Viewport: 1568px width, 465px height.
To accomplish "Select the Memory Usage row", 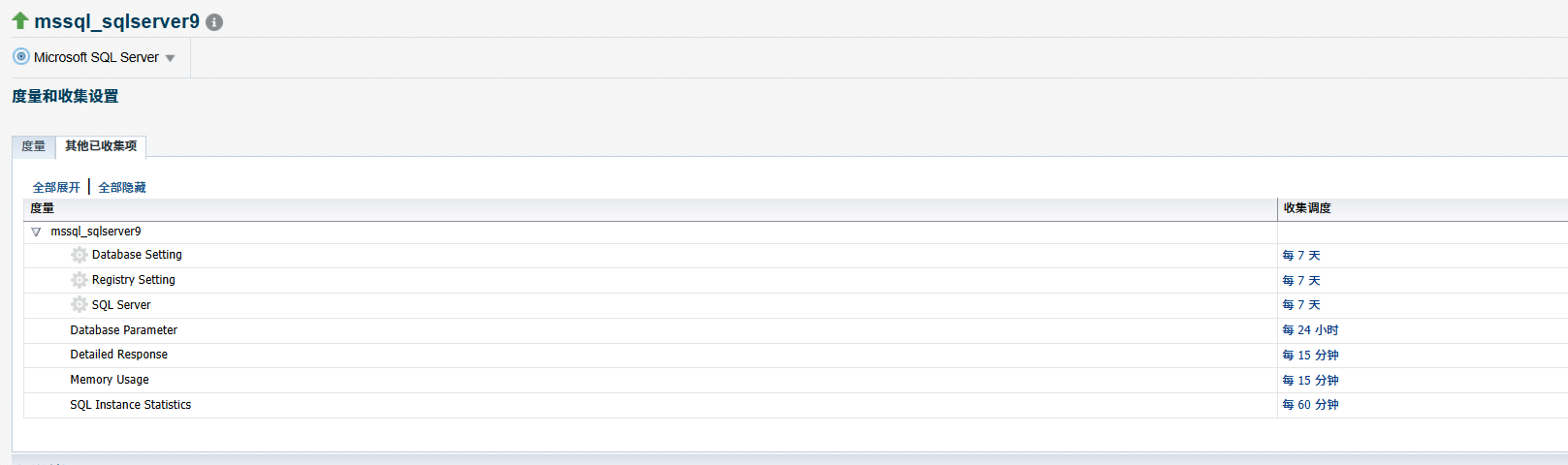I will click(x=795, y=380).
